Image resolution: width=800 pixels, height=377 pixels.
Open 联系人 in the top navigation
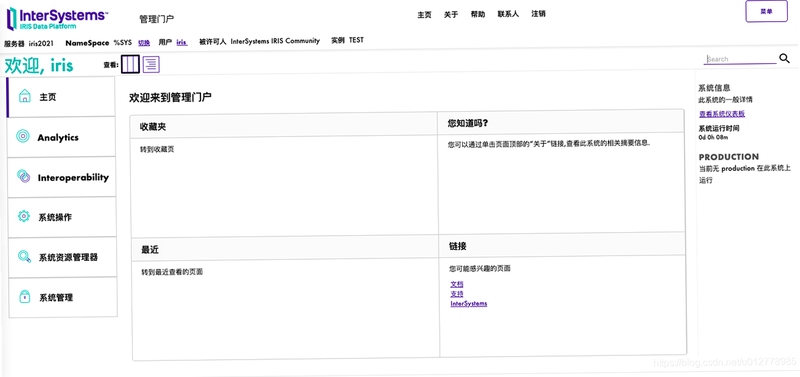coord(508,14)
